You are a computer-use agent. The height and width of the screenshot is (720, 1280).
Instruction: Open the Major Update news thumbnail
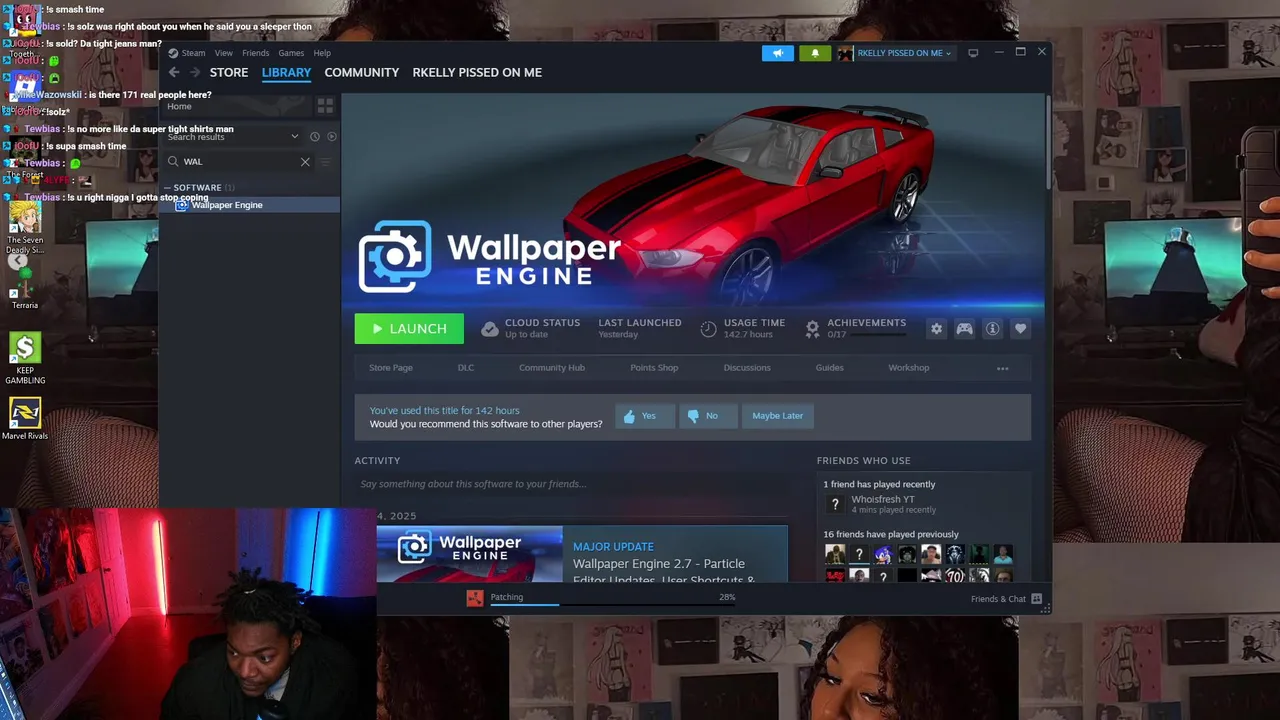(470, 554)
